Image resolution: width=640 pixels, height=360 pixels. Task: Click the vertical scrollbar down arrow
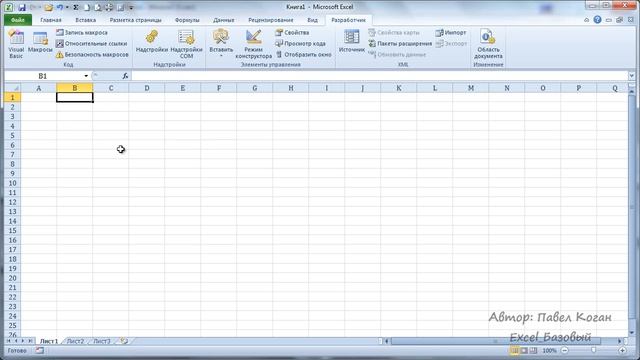pos(631,333)
